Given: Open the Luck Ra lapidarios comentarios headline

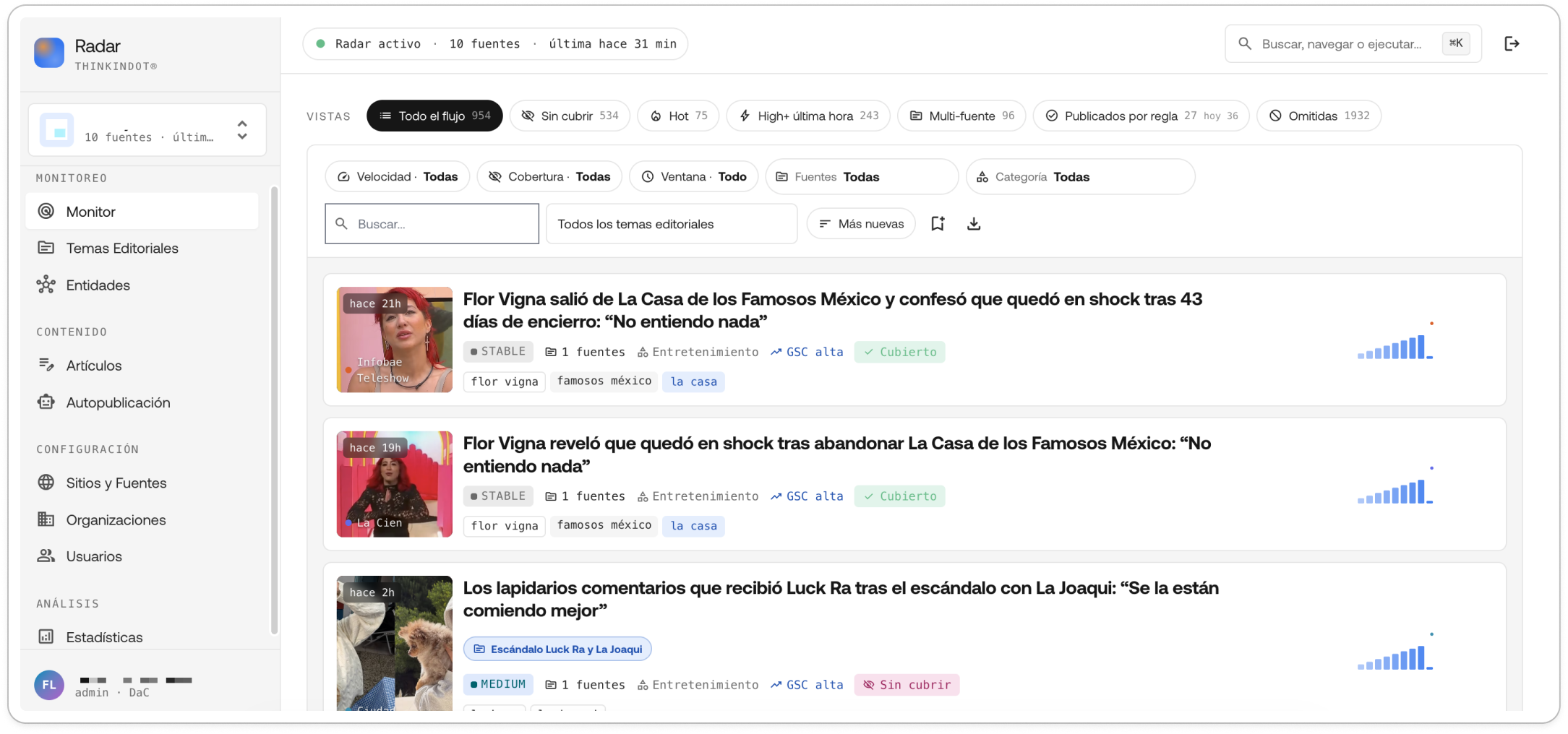Looking at the screenshot, I should pos(841,599).
